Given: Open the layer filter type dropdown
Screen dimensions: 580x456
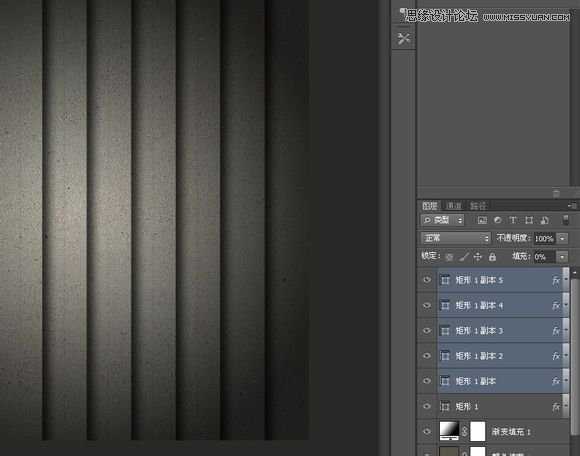Looking at the screenshot, I should coord(442,220).
